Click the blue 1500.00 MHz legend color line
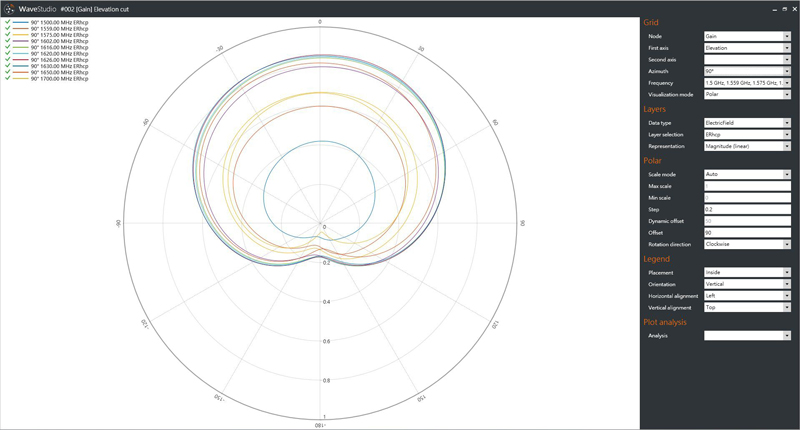Image resolution: width=800 pixels, height=430 pixels. point(20,22)
